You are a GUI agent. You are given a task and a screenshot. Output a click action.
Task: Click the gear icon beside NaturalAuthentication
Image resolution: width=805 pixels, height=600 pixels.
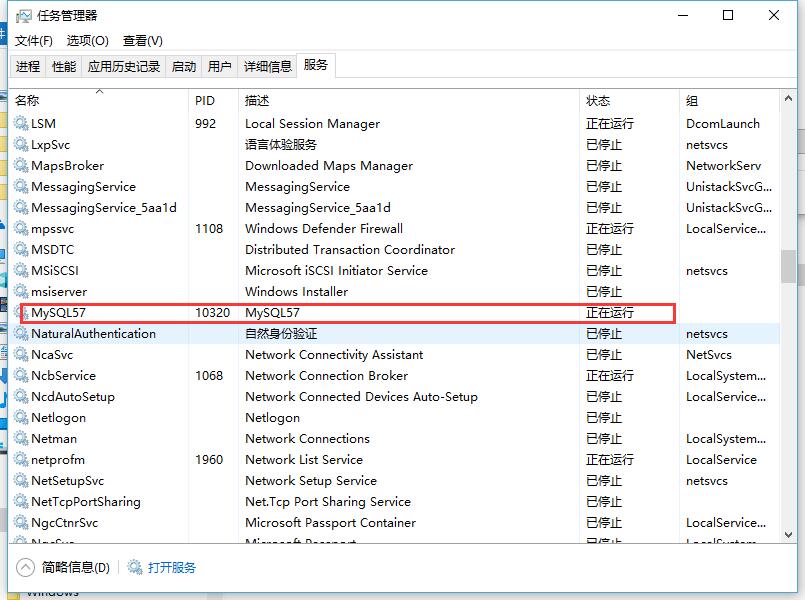click(21, 334)
